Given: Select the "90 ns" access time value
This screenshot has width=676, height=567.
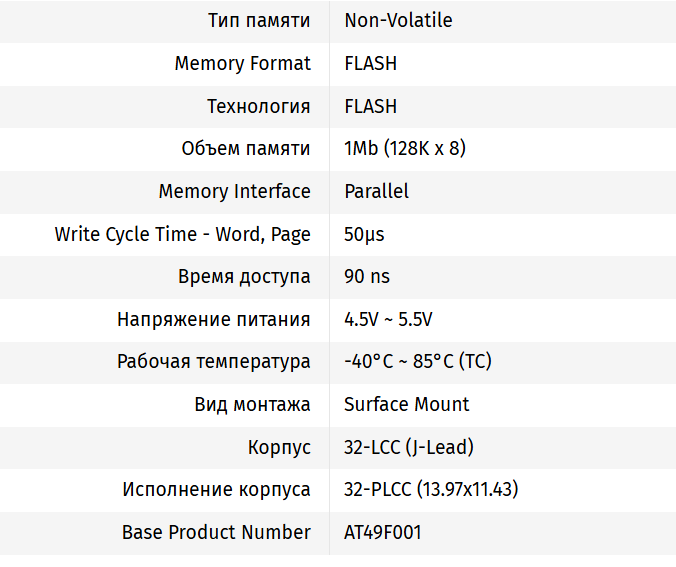Looking at the screenshot, I should tap(367, 276).
